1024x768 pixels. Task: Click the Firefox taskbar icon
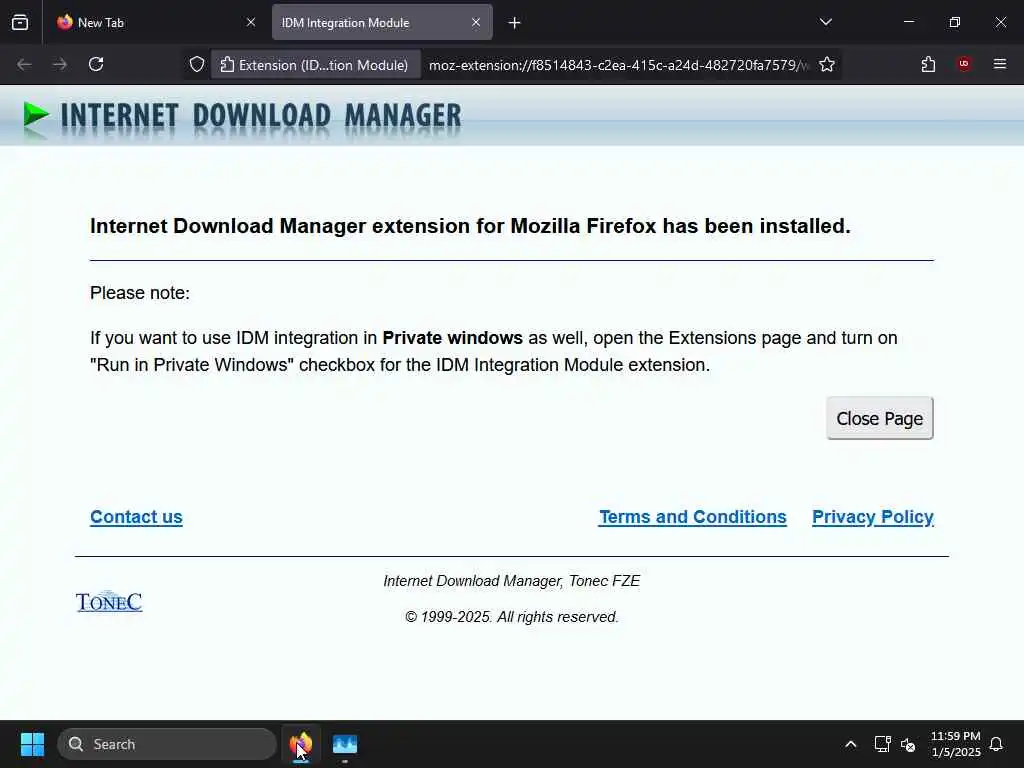click(x=301, y=744)
